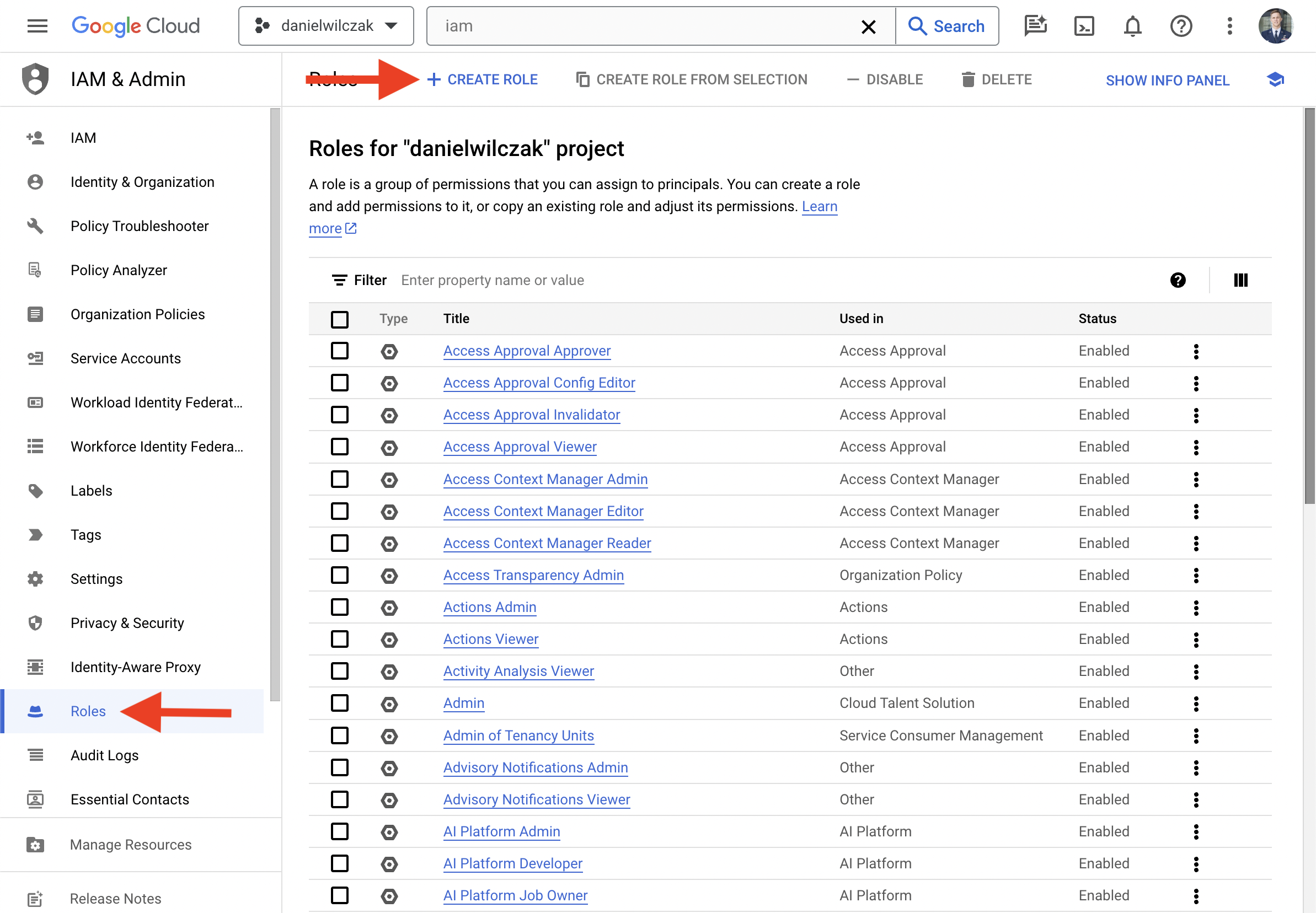Toggle the select-all header checkbox
Viewport: 1316px width, 913px height.
pyautogui.click(x=340, y=319)
